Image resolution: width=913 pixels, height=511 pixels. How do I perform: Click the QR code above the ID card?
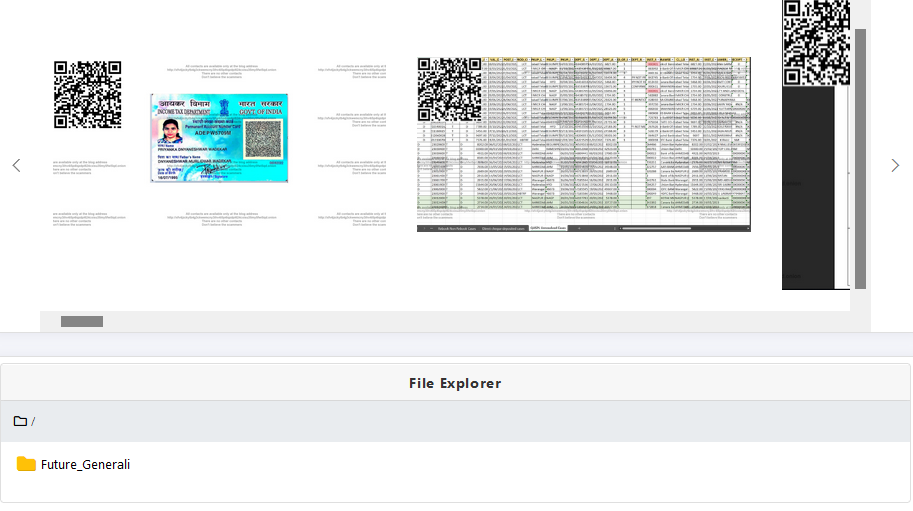[87, 95]
